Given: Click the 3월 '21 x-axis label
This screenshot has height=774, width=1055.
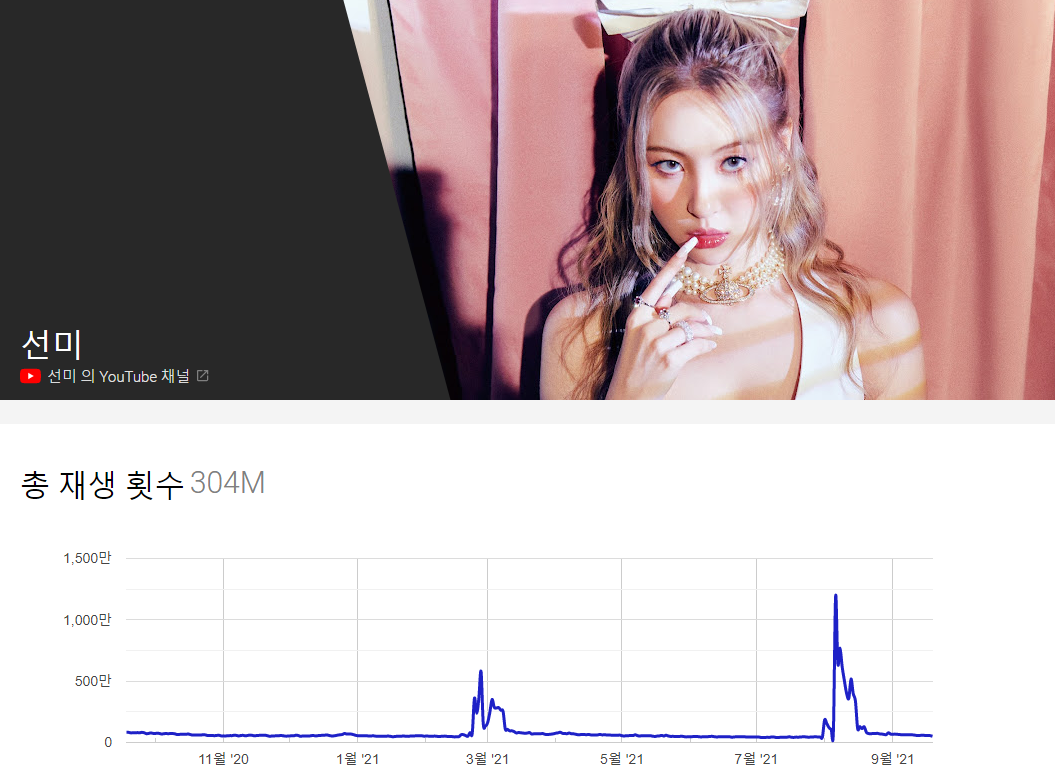Looking at the screenshot, I should point(487,760).
